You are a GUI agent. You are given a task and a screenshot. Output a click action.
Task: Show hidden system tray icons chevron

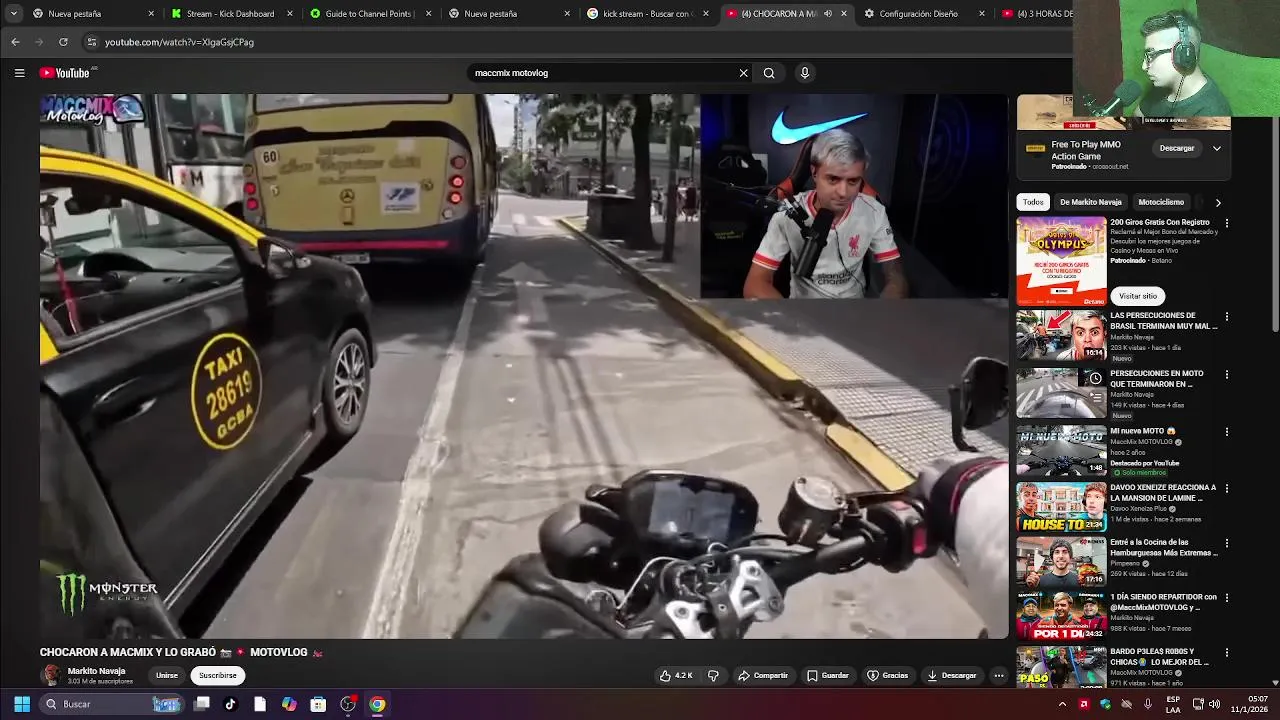tap(1062, 704)
